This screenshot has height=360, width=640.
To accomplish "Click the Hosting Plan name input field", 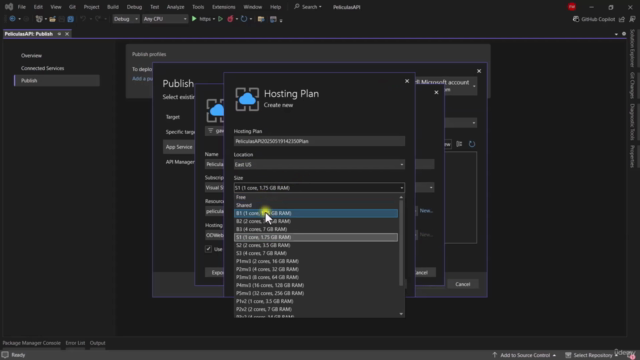I will click(x=319, y=141).
